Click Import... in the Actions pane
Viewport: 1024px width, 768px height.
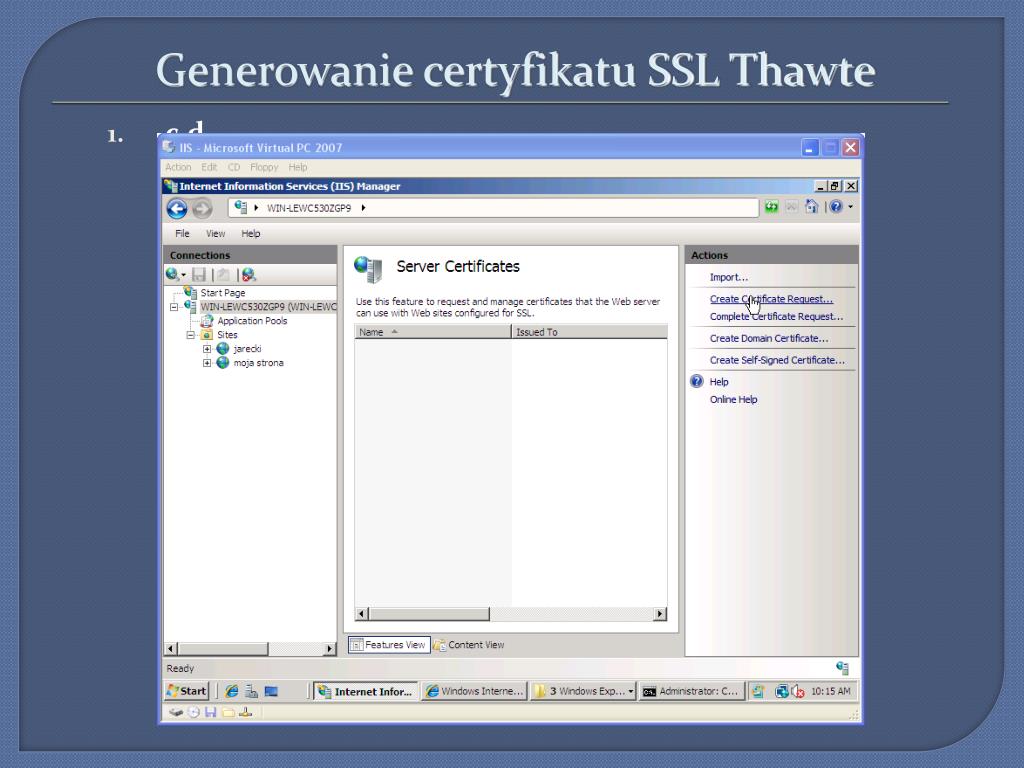pyautogui.click(x=729, y=277)
